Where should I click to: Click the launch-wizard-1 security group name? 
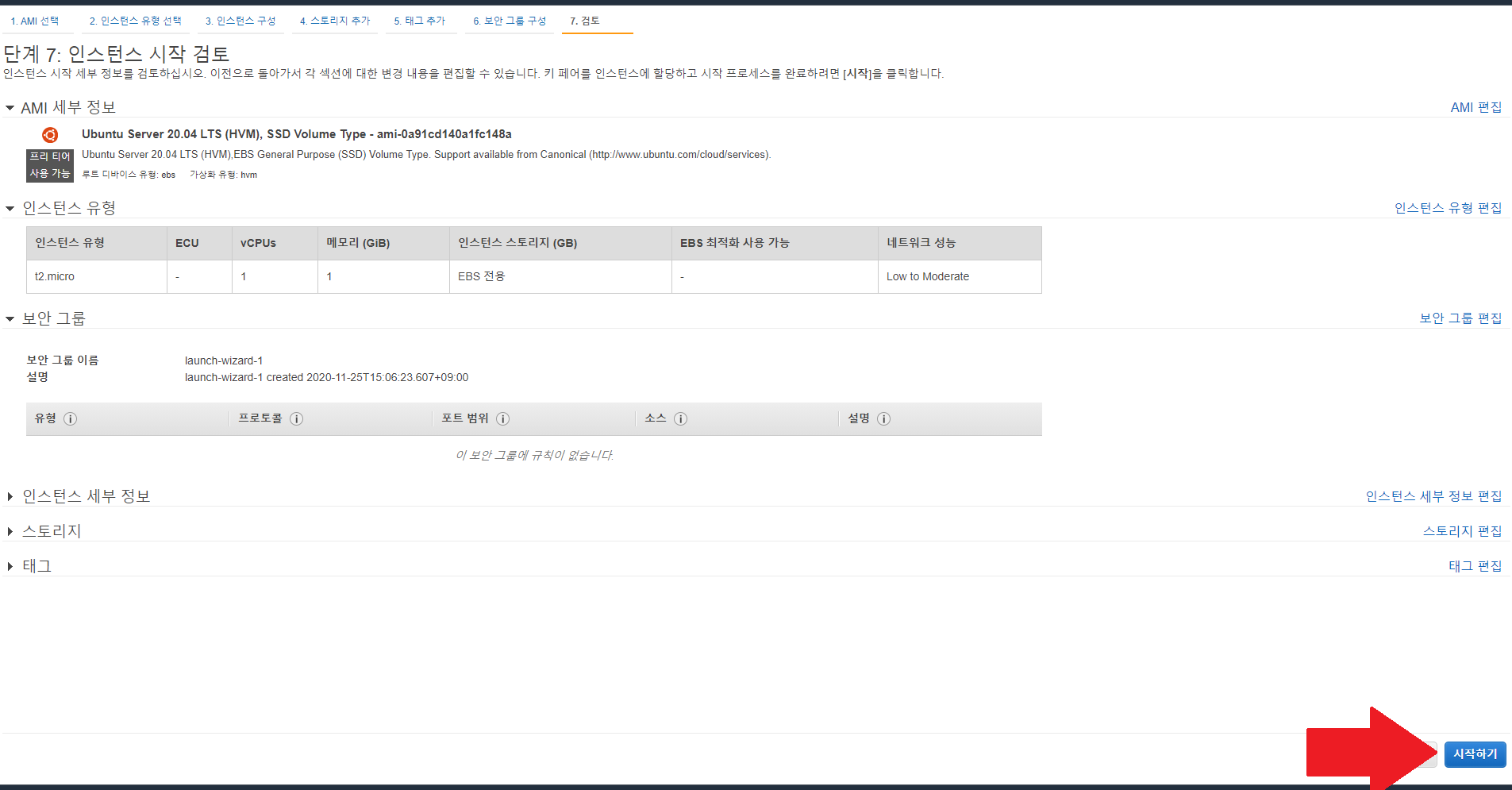click(x=224, y=360)
